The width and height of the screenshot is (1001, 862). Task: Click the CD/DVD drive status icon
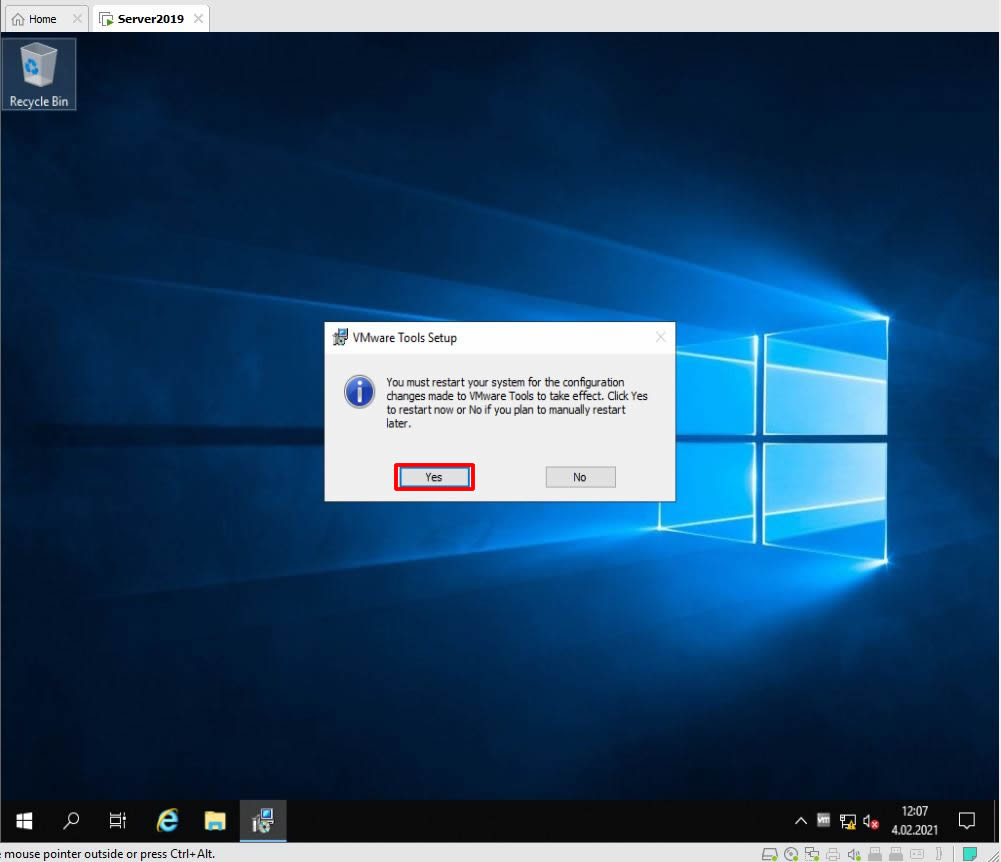[x=791, y=854]
